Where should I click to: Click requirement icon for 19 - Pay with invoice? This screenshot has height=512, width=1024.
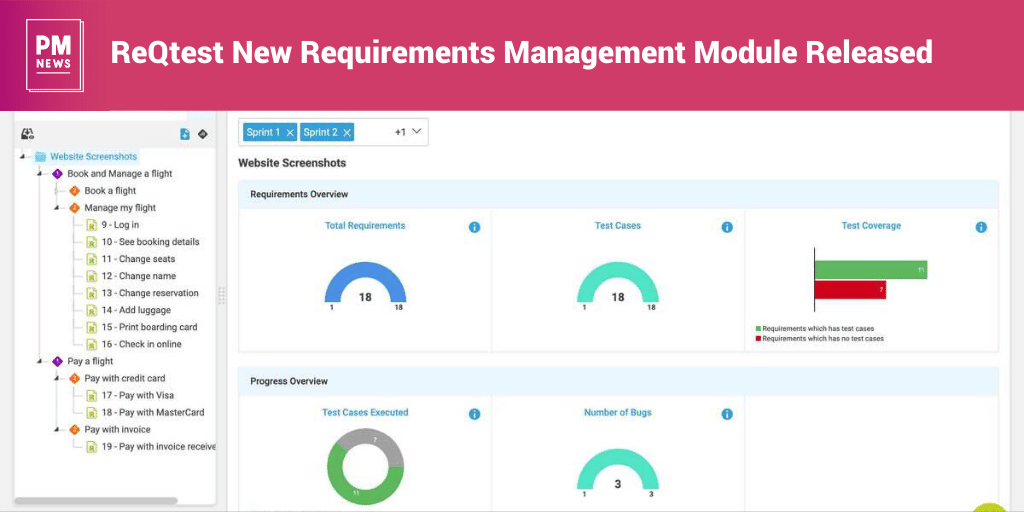click(x=91, y=447)
